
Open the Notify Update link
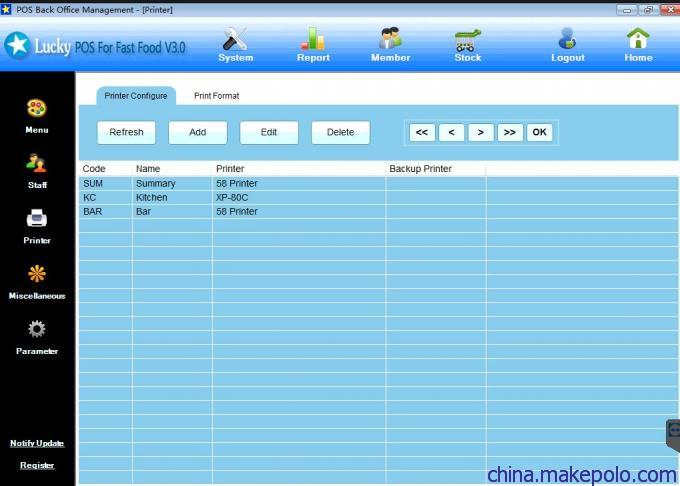[x=37, y=443]
